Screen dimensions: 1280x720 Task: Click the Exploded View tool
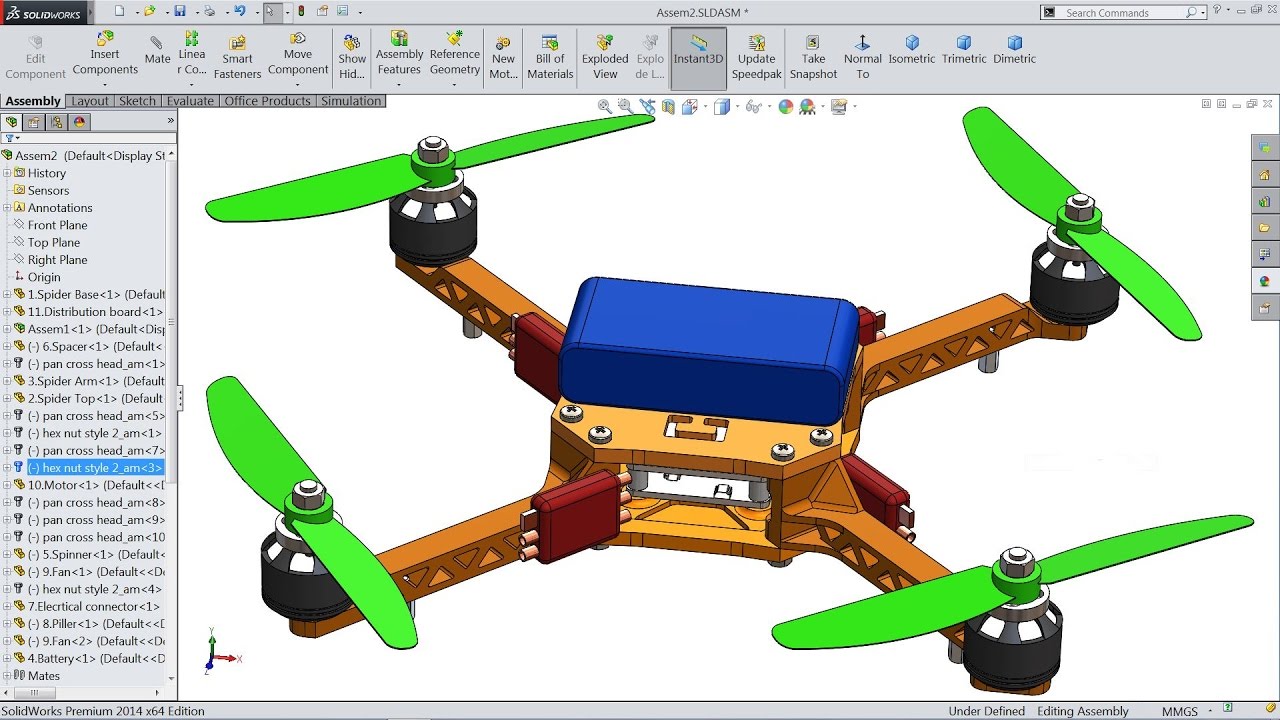point(605,58)
